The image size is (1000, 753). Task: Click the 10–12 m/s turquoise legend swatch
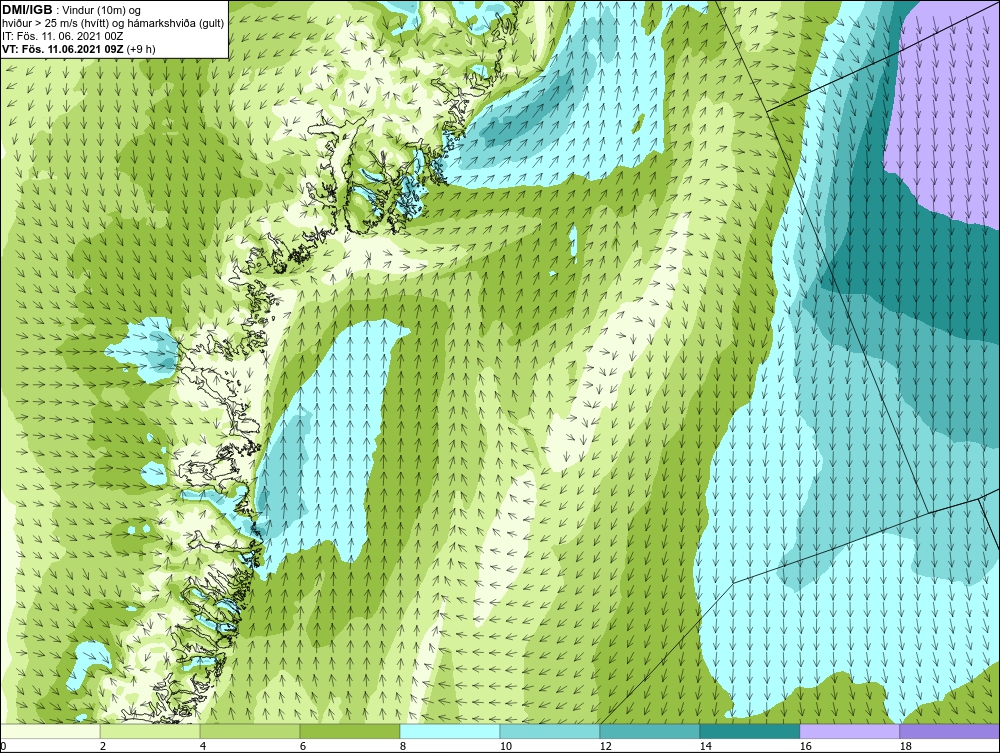550,731
